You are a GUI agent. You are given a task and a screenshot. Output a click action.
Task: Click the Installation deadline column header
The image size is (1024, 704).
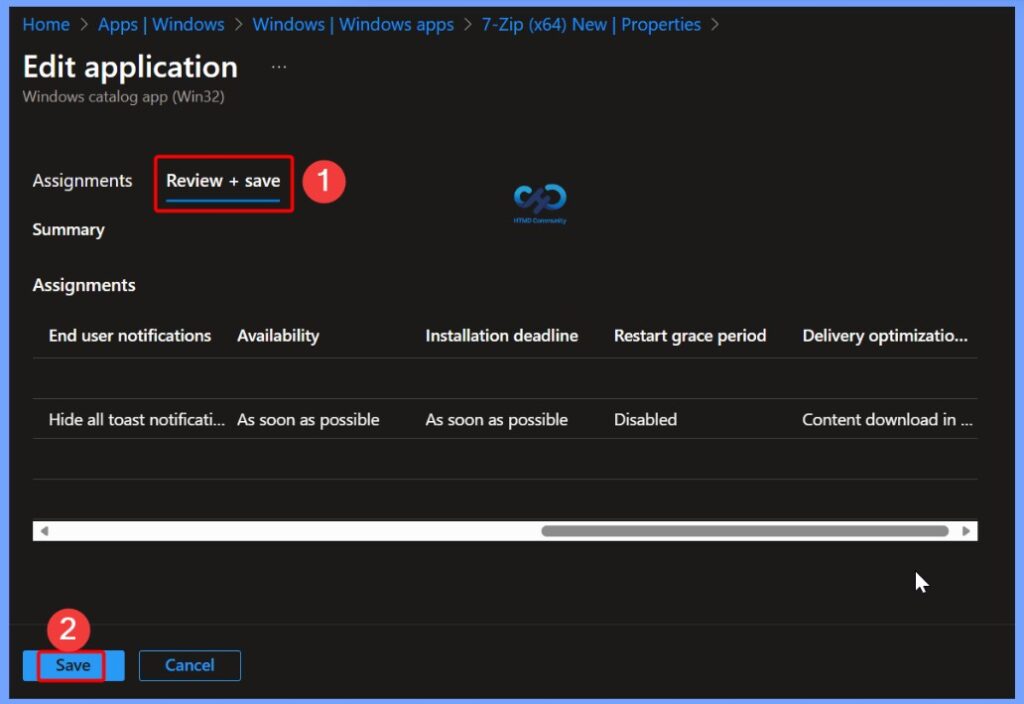coord(501,335)
